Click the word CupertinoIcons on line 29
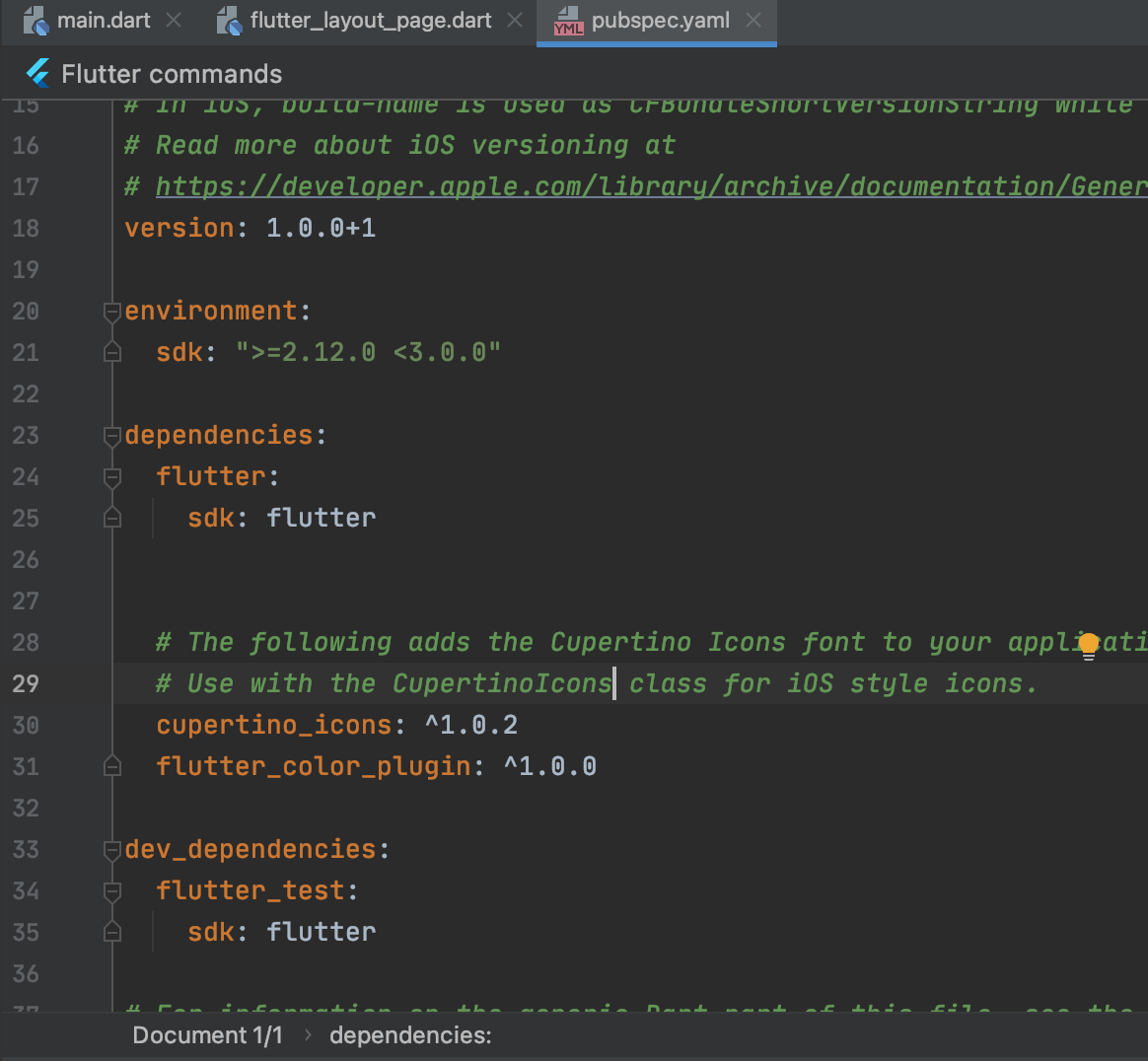The width and height of the screenshot is (1148, 1061). tap(502, 684)
